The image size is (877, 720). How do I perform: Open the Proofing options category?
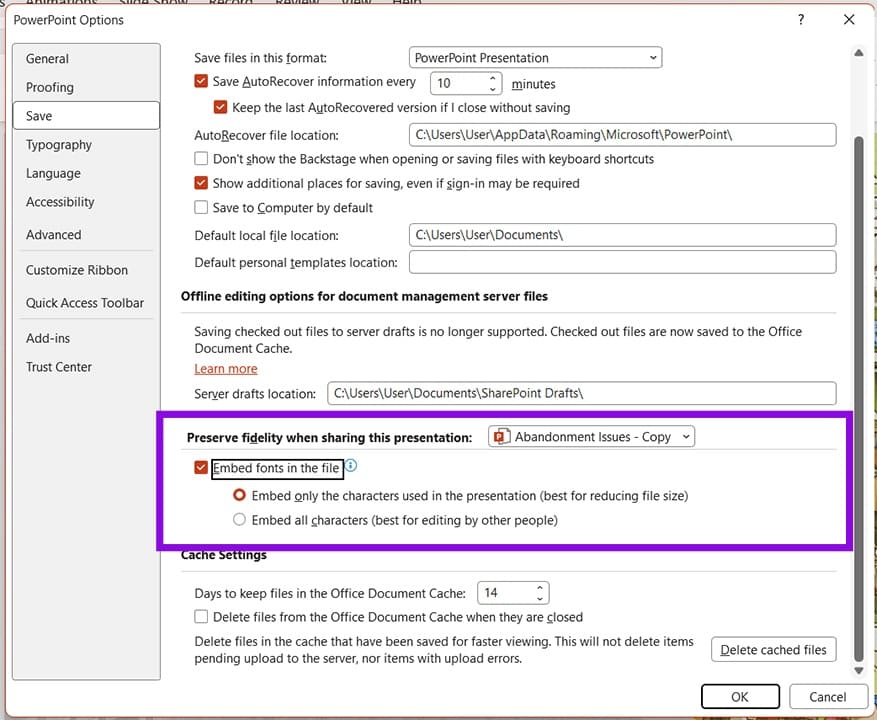pos(86,87)
